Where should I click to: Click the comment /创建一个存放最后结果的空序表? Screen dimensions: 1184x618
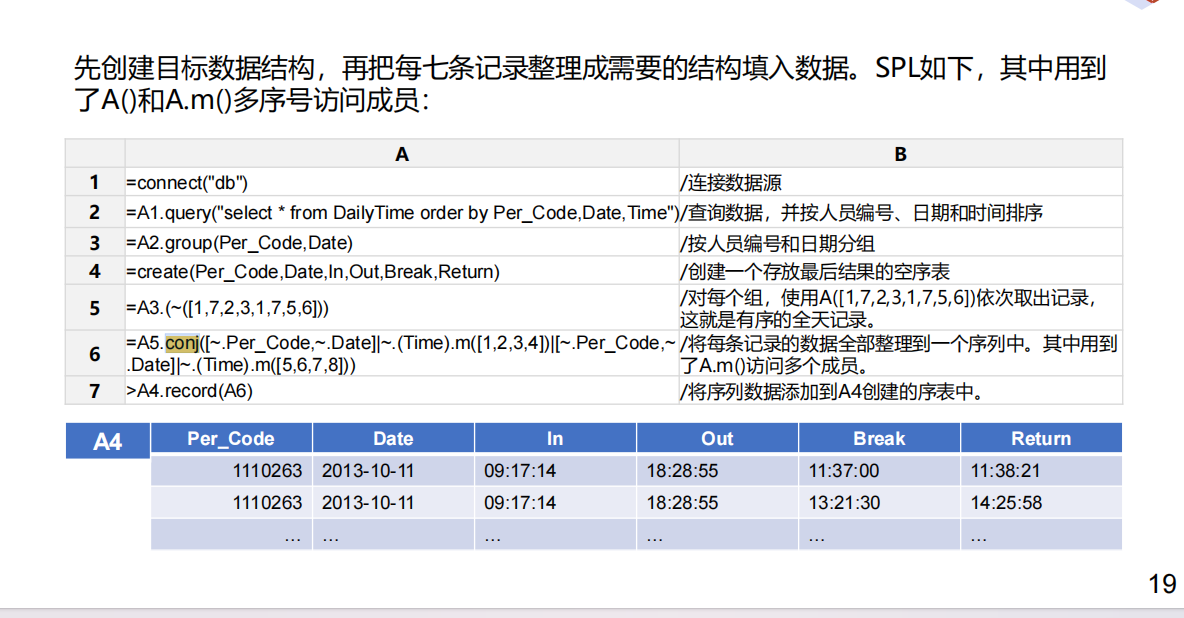pyautogui.click(x=815, y=272)
